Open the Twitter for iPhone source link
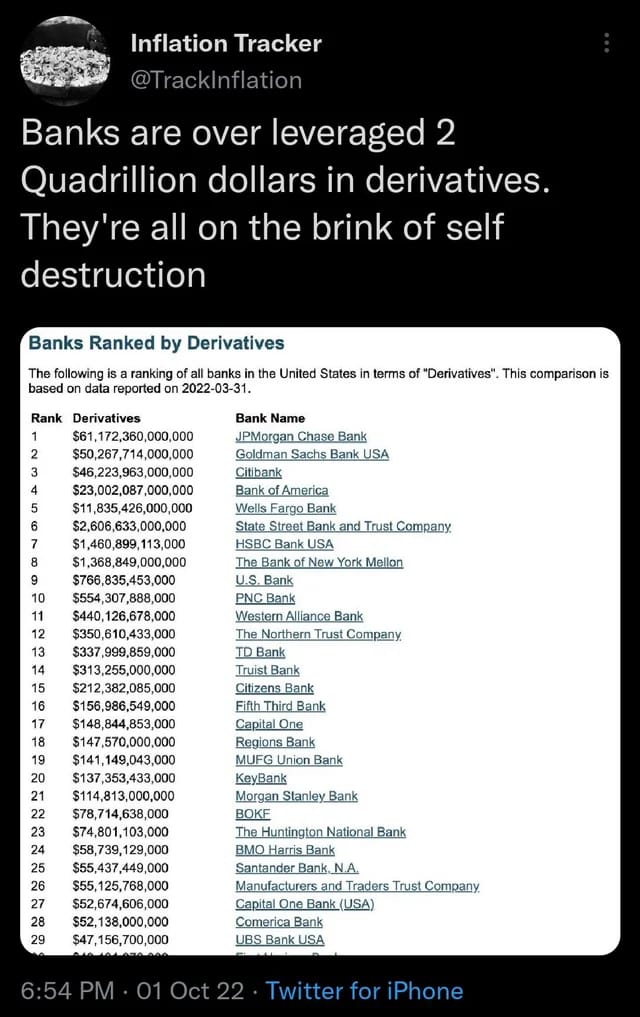 pos(364,991)
